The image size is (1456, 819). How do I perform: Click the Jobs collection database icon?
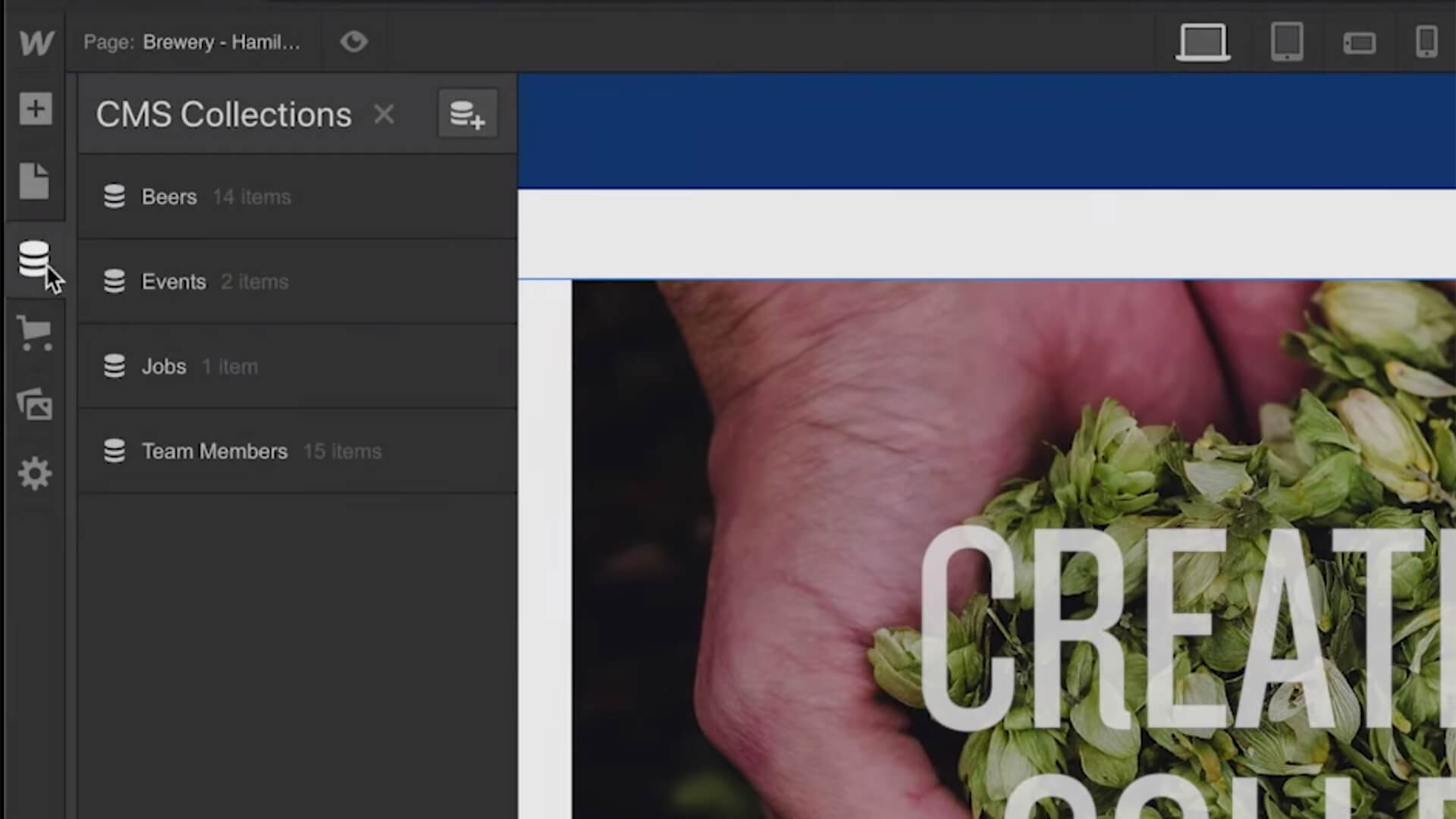tap(115, 366)
